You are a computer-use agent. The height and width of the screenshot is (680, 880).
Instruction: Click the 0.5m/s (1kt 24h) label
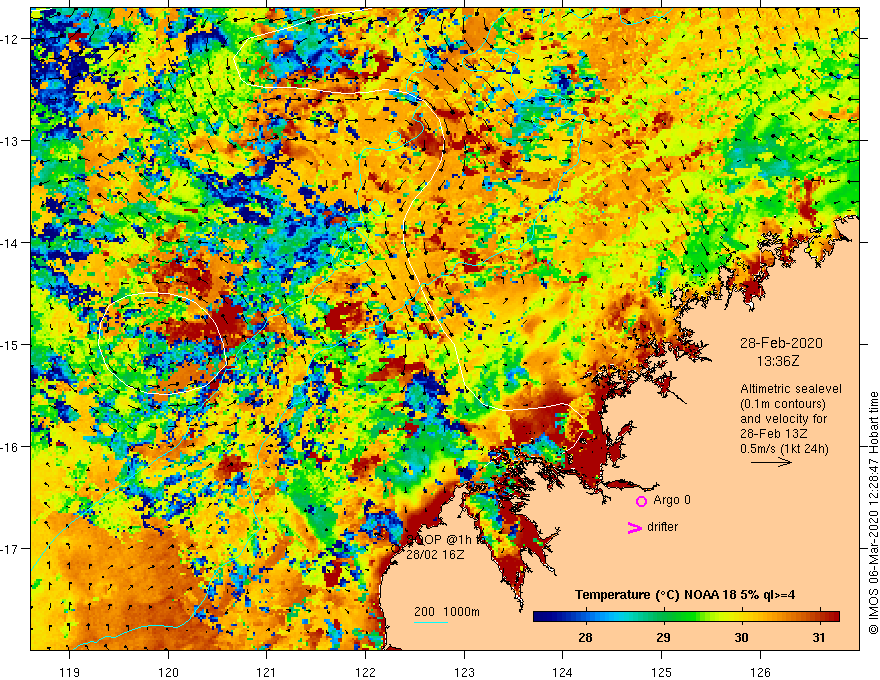(x=784, y=448)
